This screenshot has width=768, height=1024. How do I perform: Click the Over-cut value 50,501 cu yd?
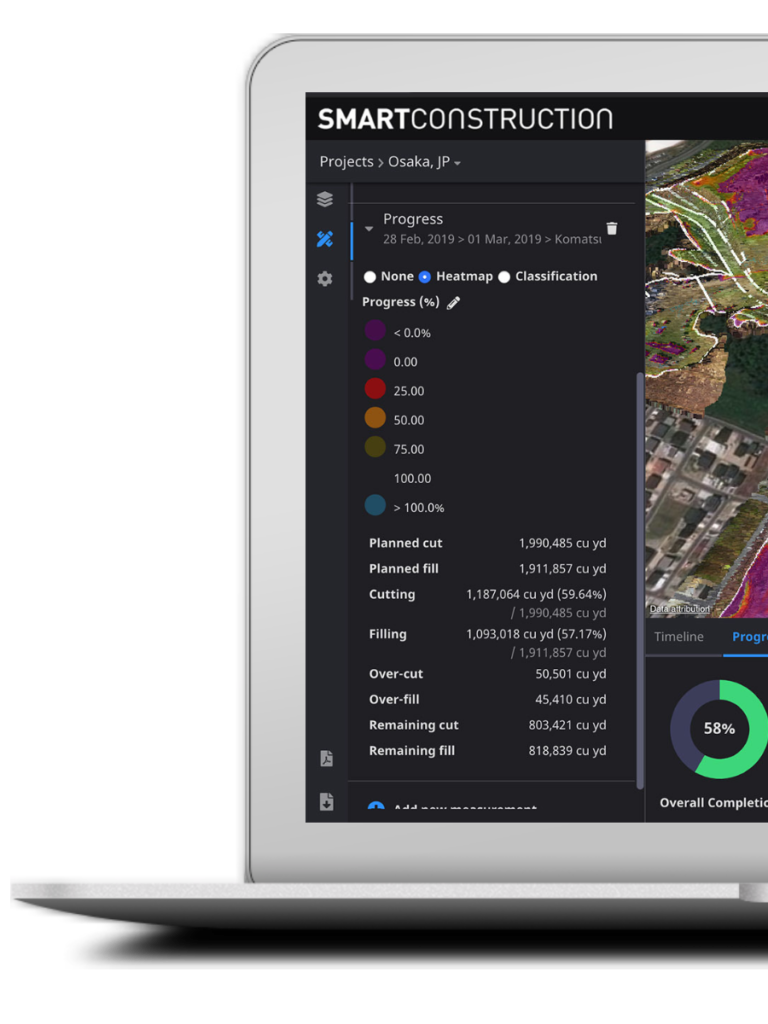pos(571,674)
